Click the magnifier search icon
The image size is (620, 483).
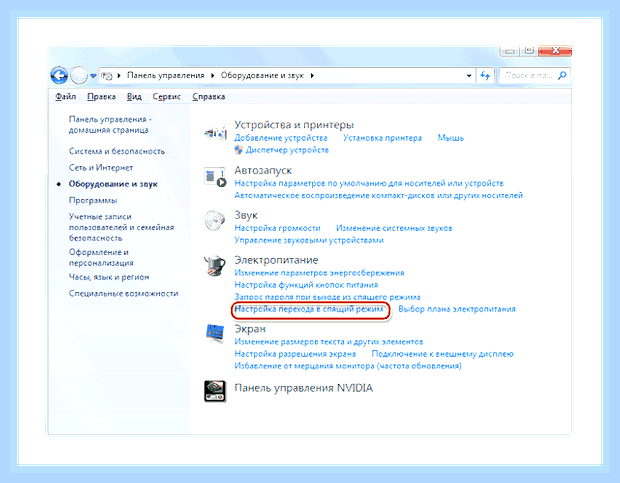[562, 75]
